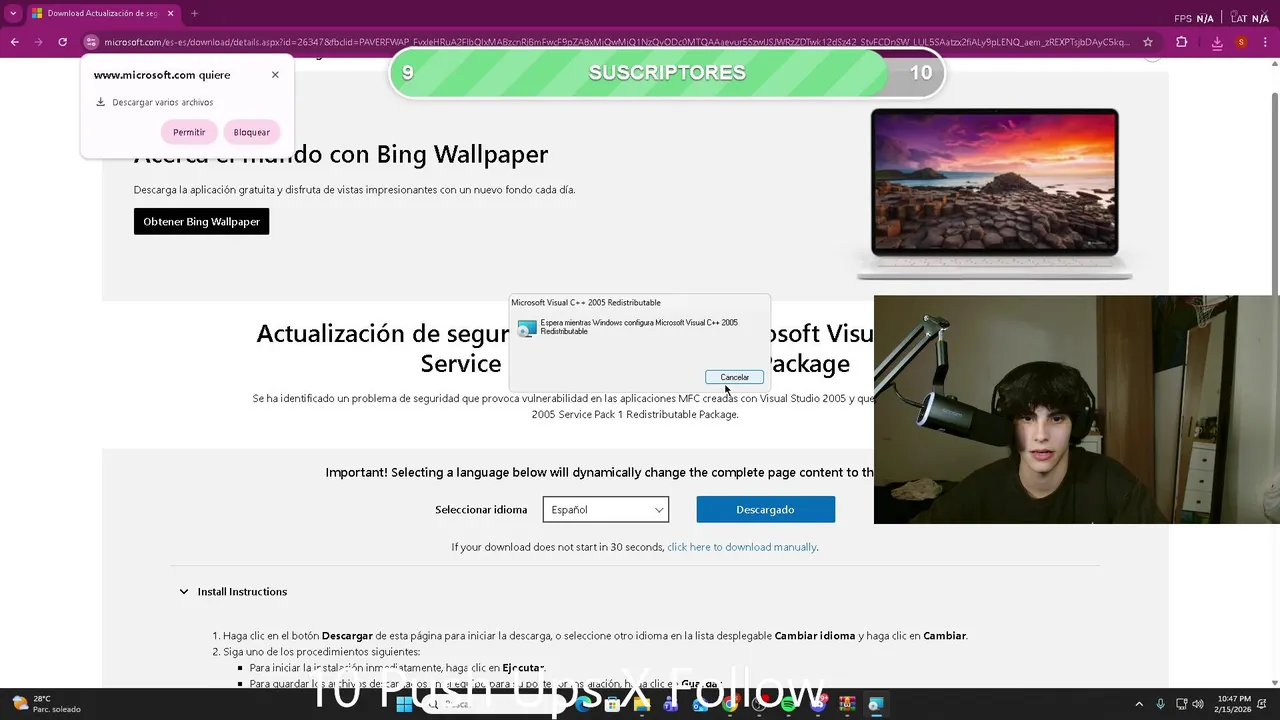This screenshot has height=720, width=1280.
Task: Open Google Chrome from the taskbar
Action: coord(730,704)
